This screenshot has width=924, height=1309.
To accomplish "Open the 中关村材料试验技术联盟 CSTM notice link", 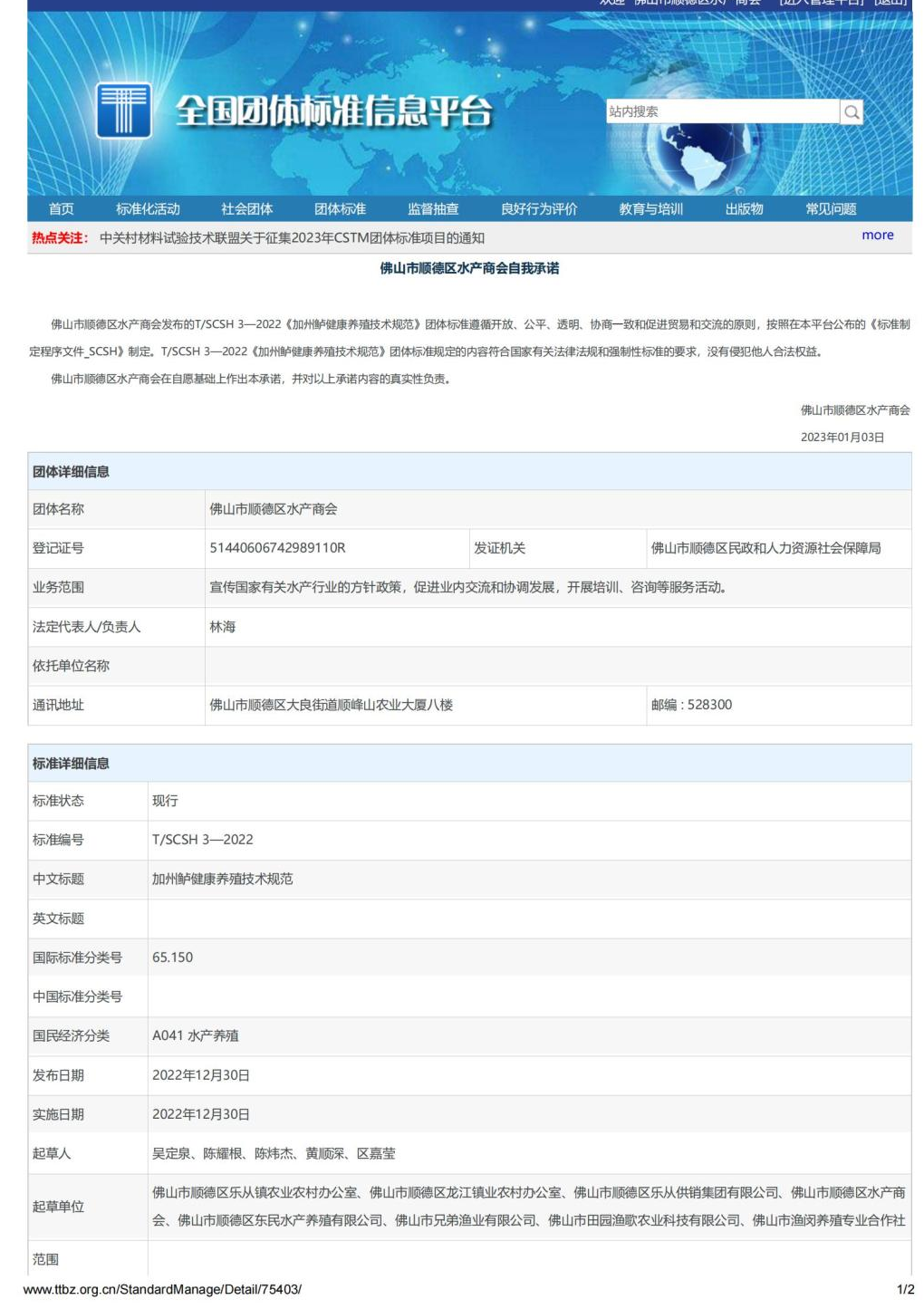I will (292, 238).
